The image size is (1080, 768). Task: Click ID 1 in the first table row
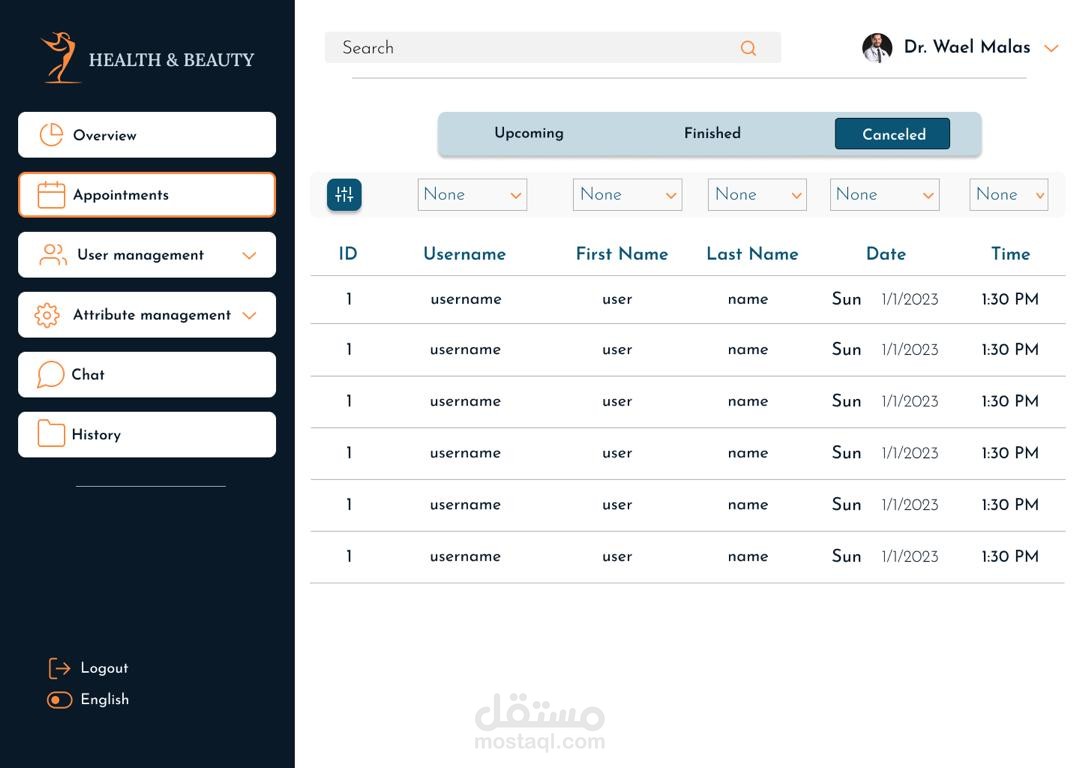click(349, 299)
